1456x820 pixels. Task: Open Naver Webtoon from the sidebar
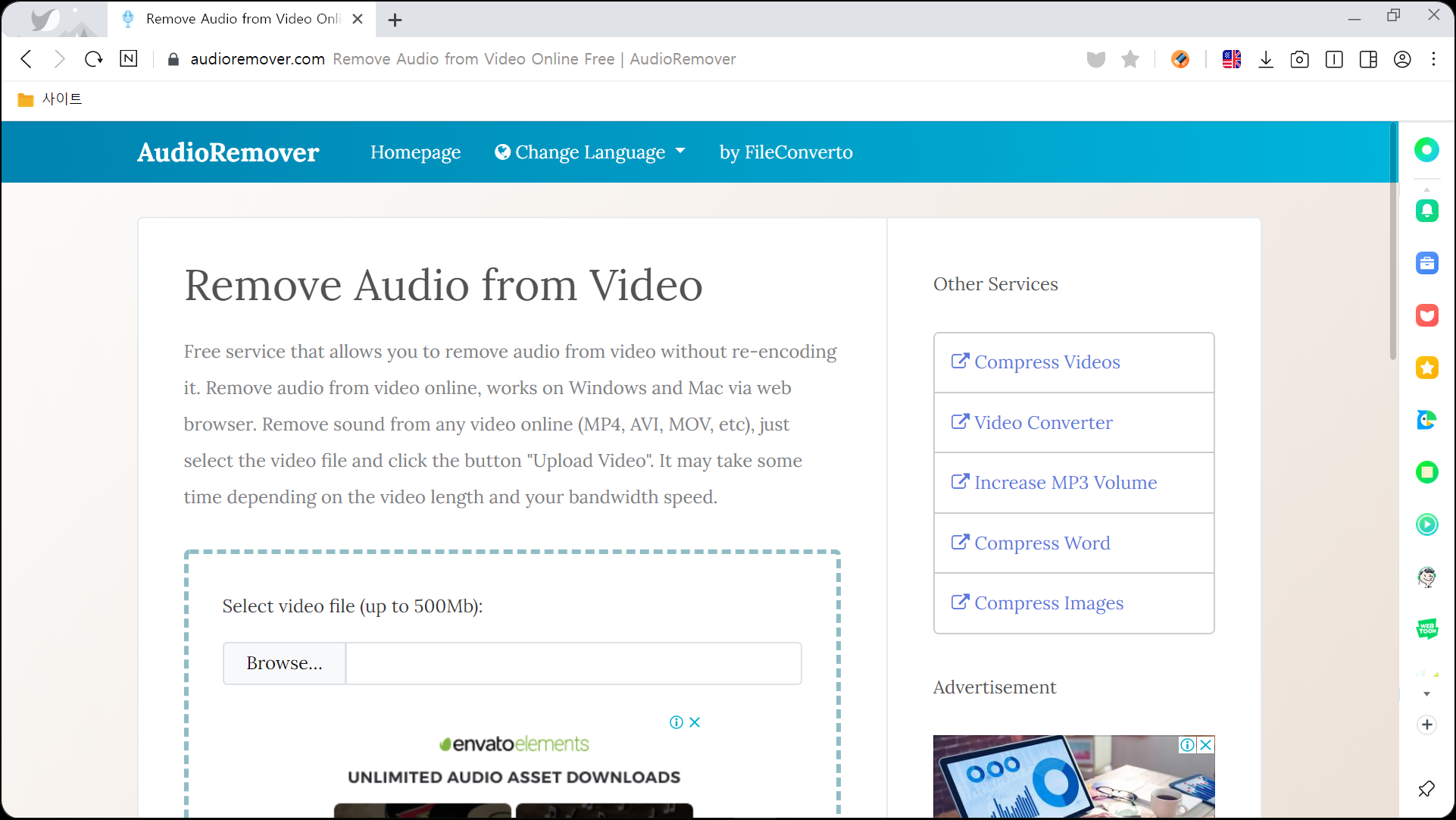1427,629
